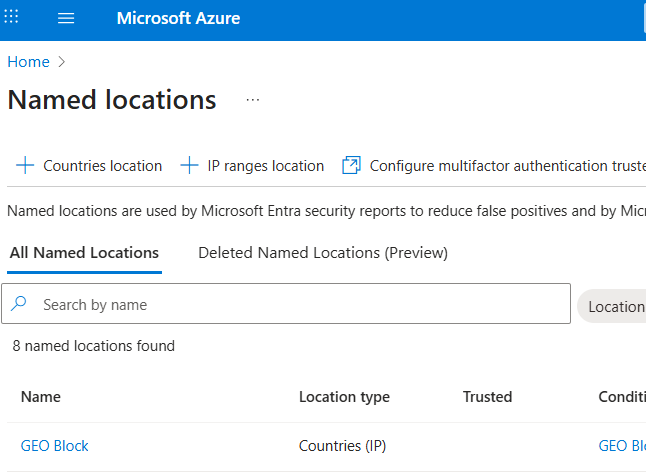Add an IP ranges location
Screen dimensions: 646x472
click(252, 166)
